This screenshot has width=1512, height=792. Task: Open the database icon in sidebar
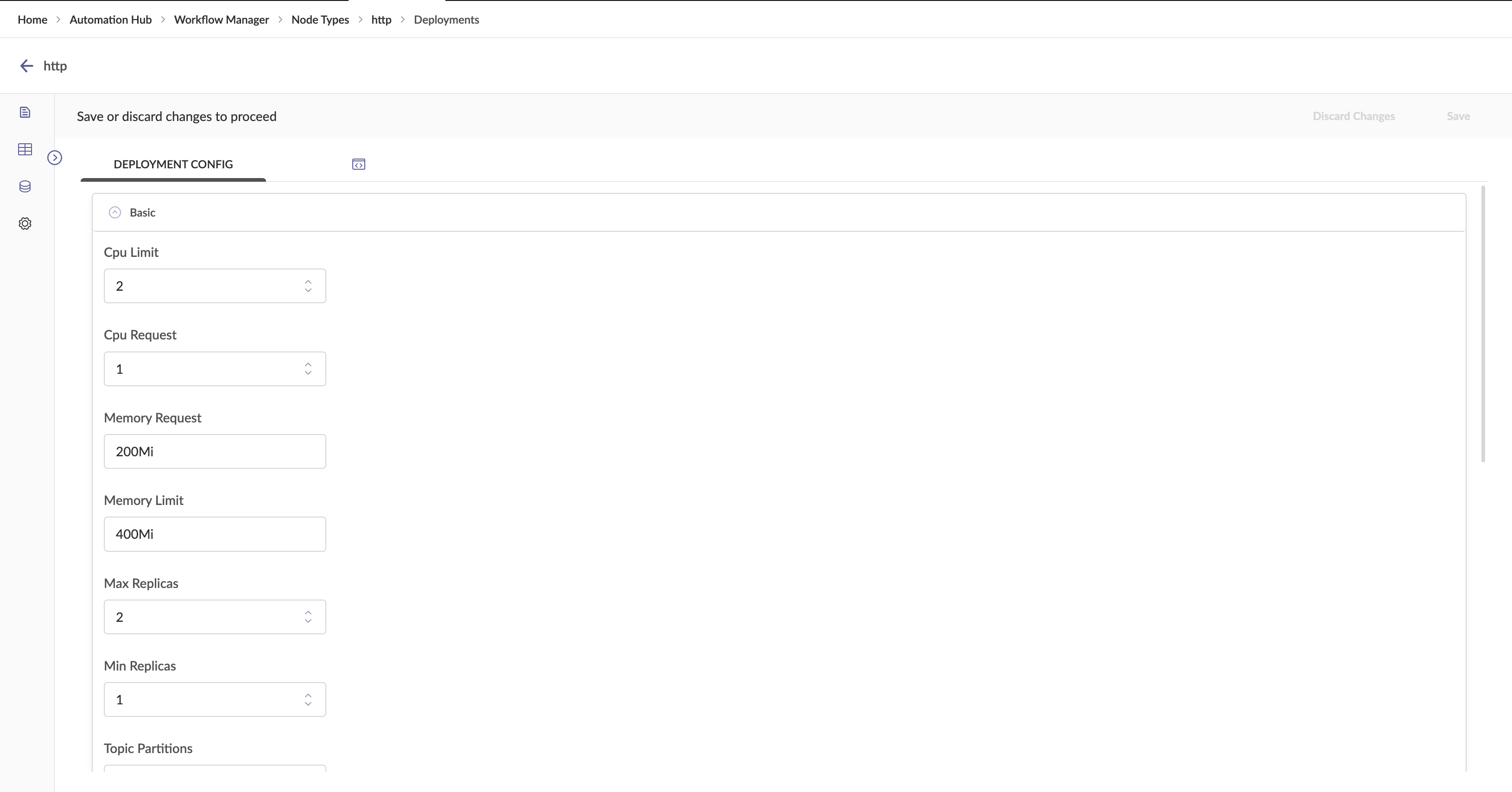tap(25, 187)
